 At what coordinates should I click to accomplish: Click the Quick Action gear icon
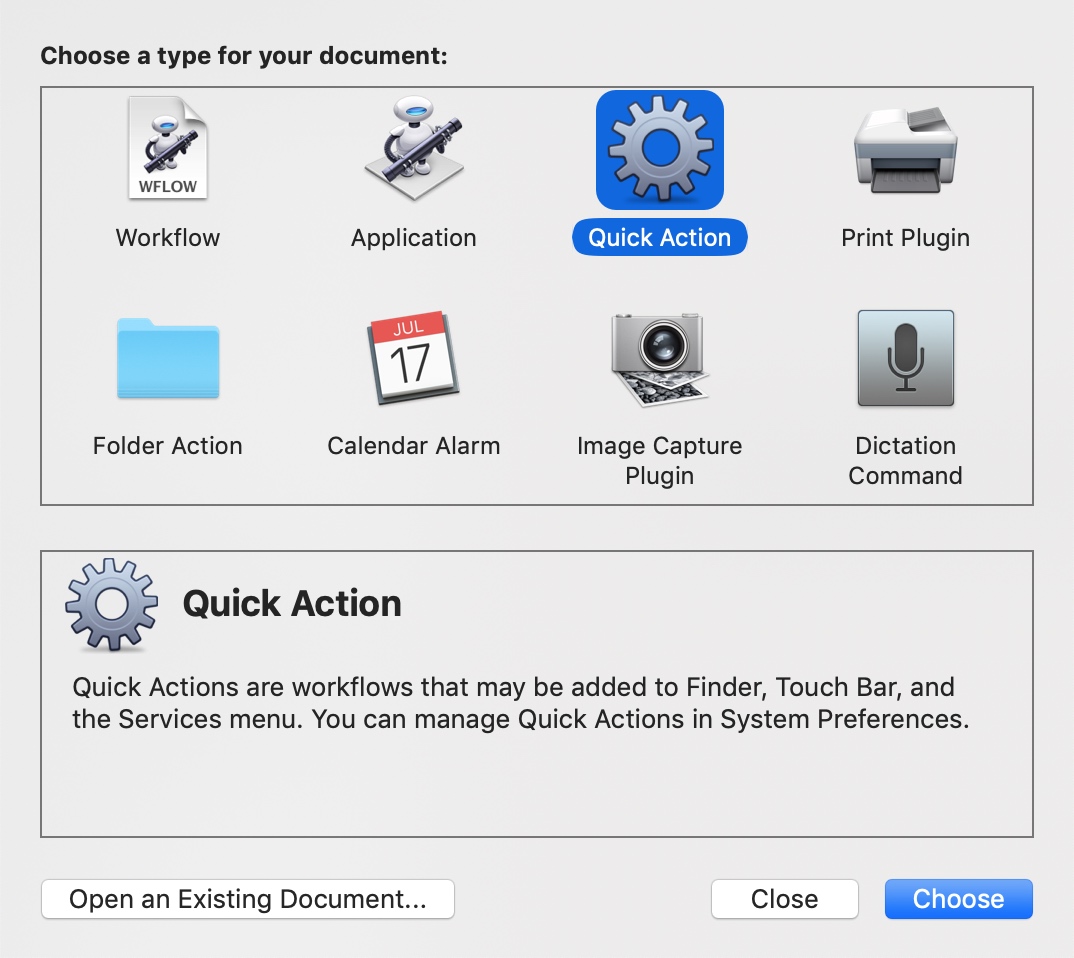point(660,150)
